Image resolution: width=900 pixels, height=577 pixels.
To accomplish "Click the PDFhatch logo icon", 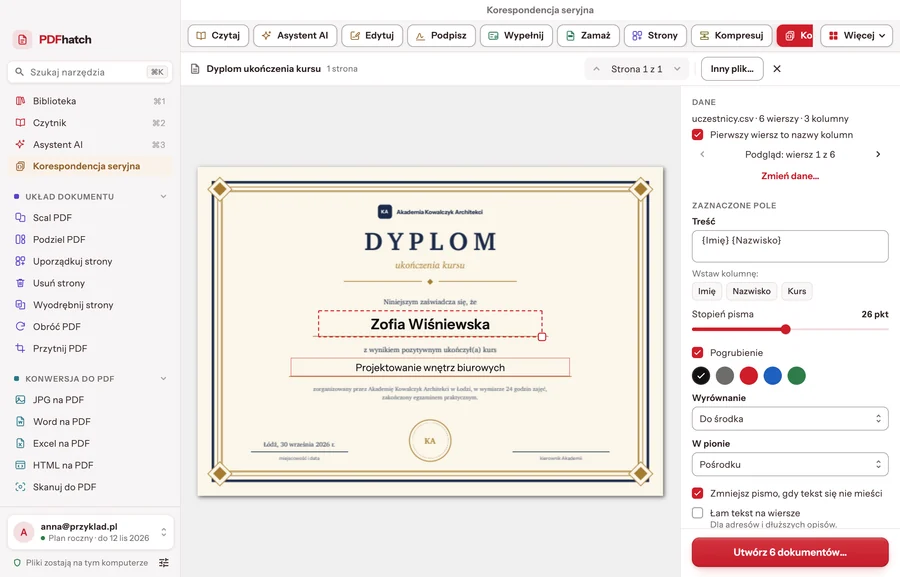I will 22,40.
